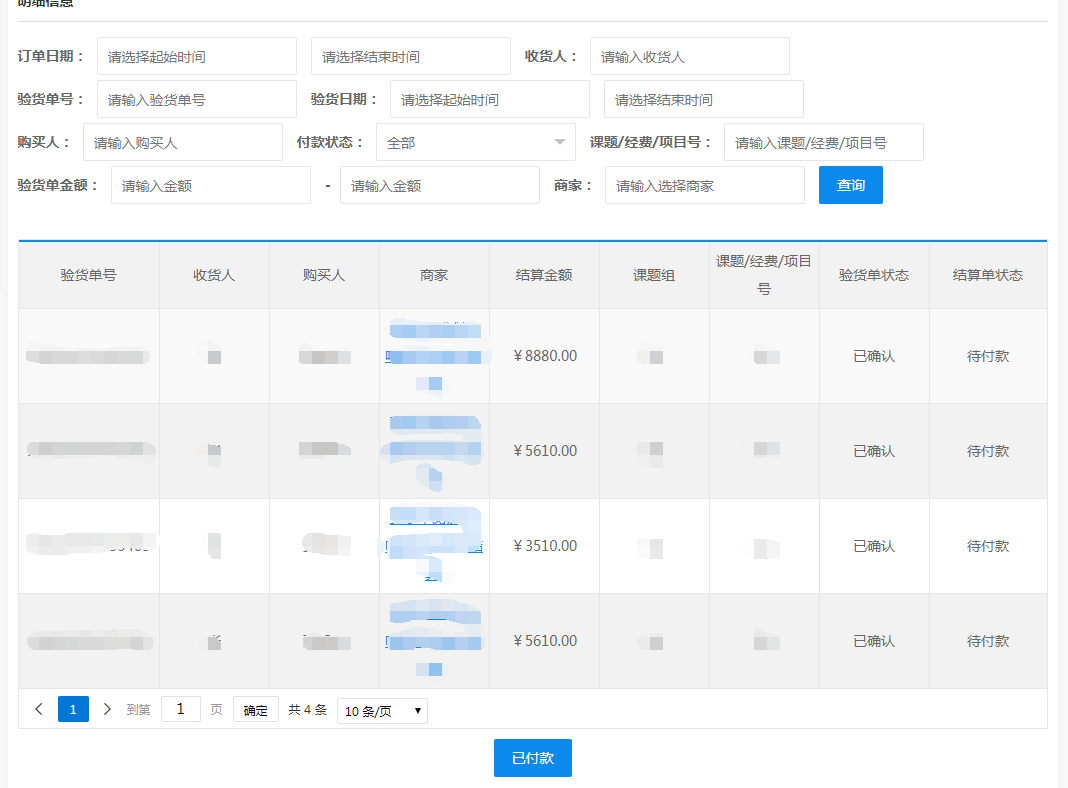Click the 订单日期 start time field
Screen dimensions: 1068x788
pyautogui.click(x=196, y=56)
